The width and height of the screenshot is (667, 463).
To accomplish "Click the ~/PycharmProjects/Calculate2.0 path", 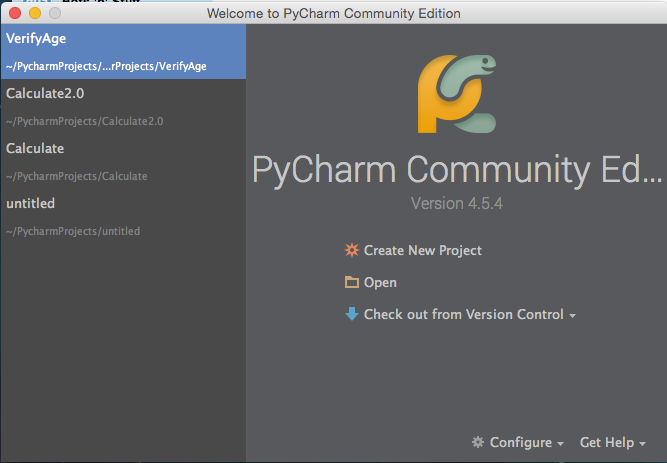I will coord(85,121).
